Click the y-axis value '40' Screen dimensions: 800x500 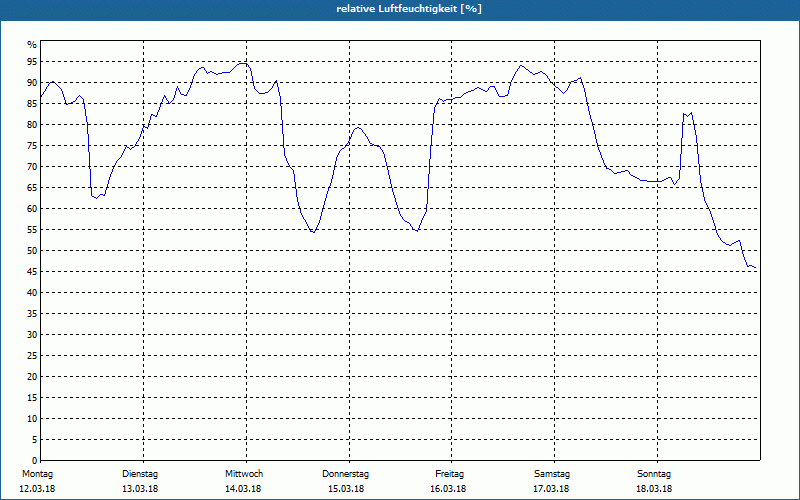pyautogui.click(x=32, y=292)
